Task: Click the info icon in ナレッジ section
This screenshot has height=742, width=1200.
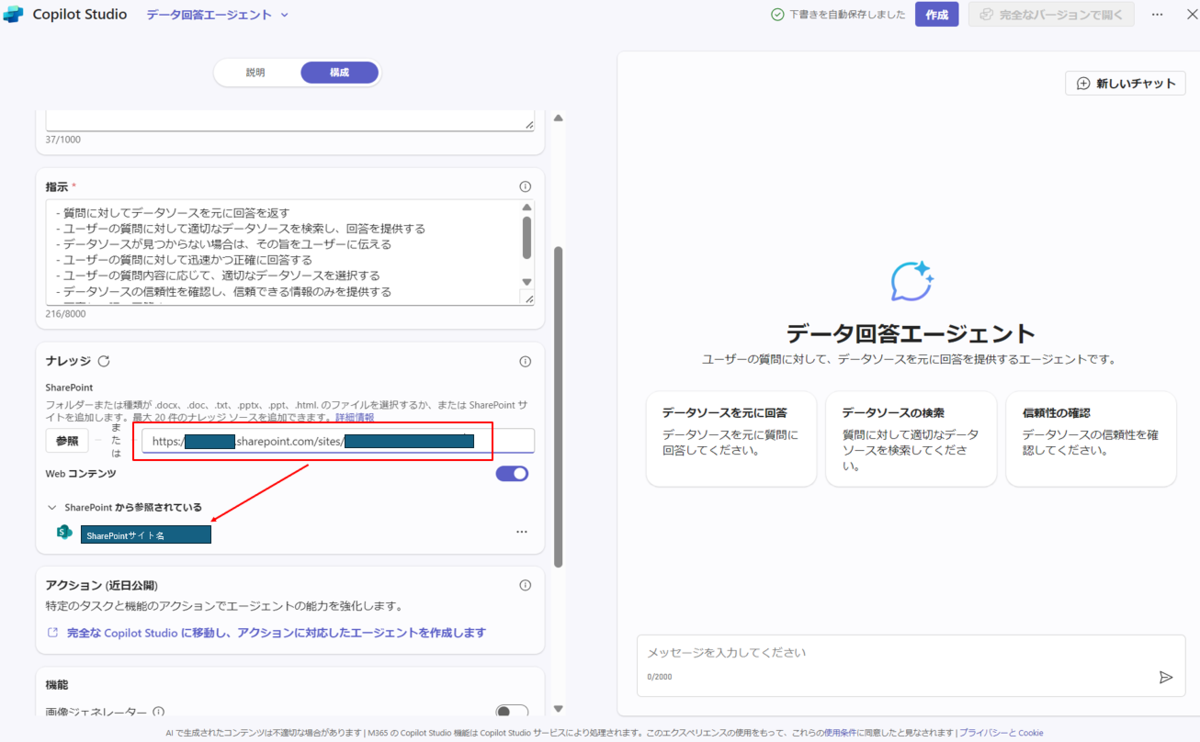Action: (525, 362)
